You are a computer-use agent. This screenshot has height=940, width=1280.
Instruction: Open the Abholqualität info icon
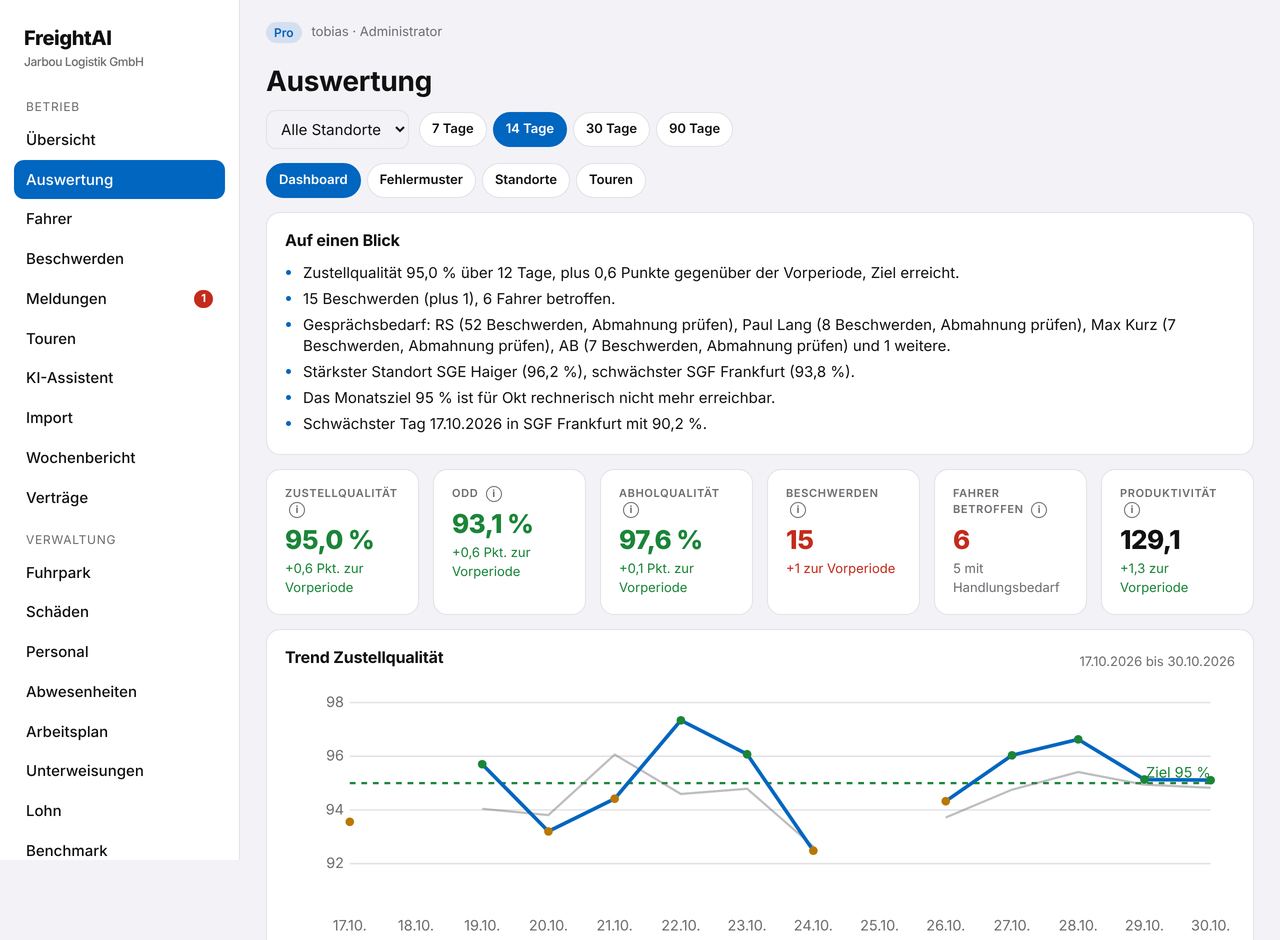(631, 510)
